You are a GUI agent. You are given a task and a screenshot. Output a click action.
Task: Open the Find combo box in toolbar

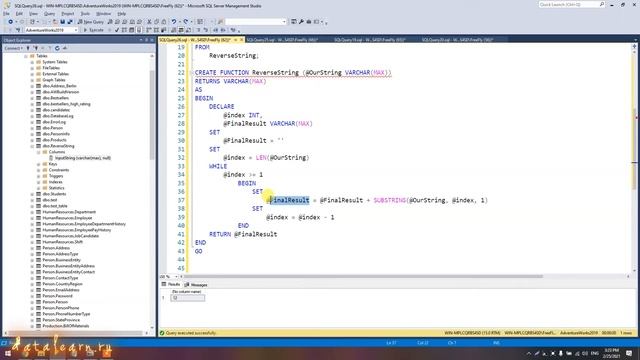tap(256, 22)
